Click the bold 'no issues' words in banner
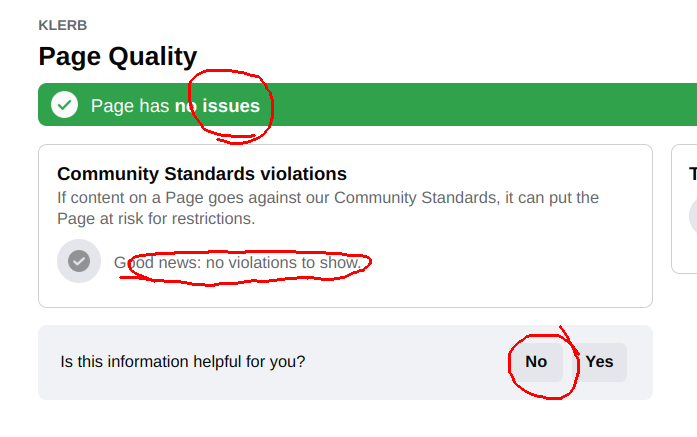Screen dimensions: 697x437 coord(217,106)
